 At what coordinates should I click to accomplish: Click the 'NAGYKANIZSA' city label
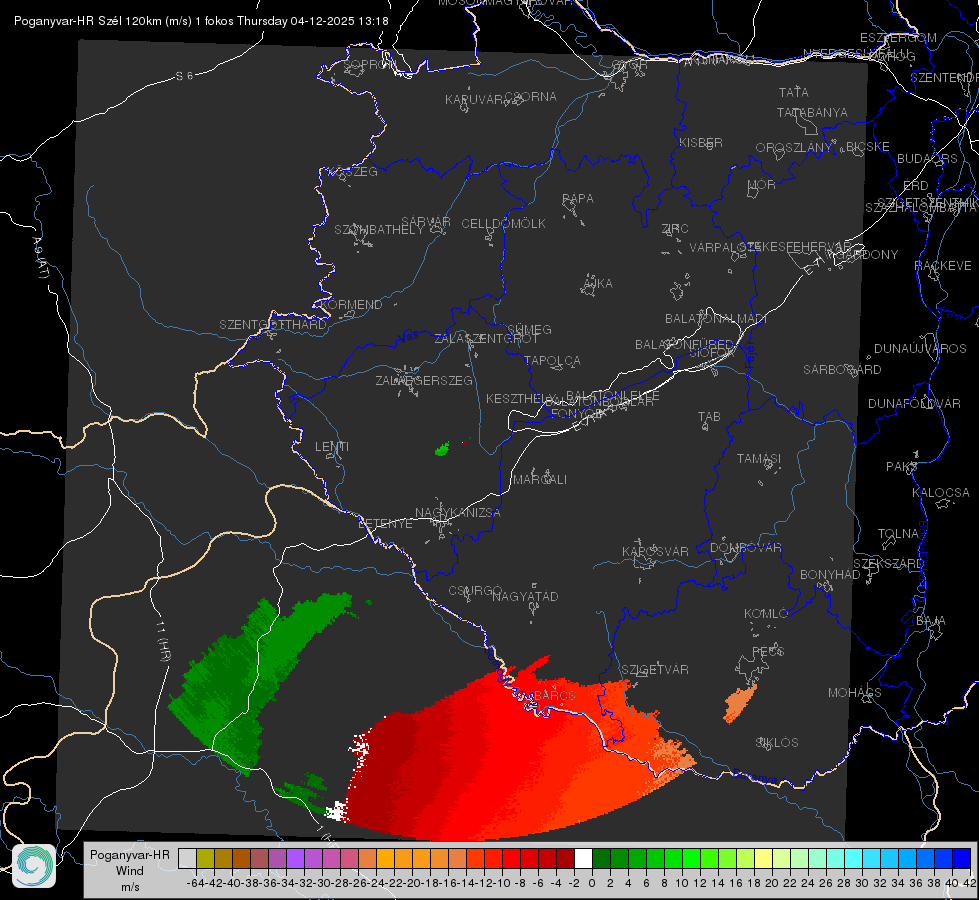(x=458, y=513)
